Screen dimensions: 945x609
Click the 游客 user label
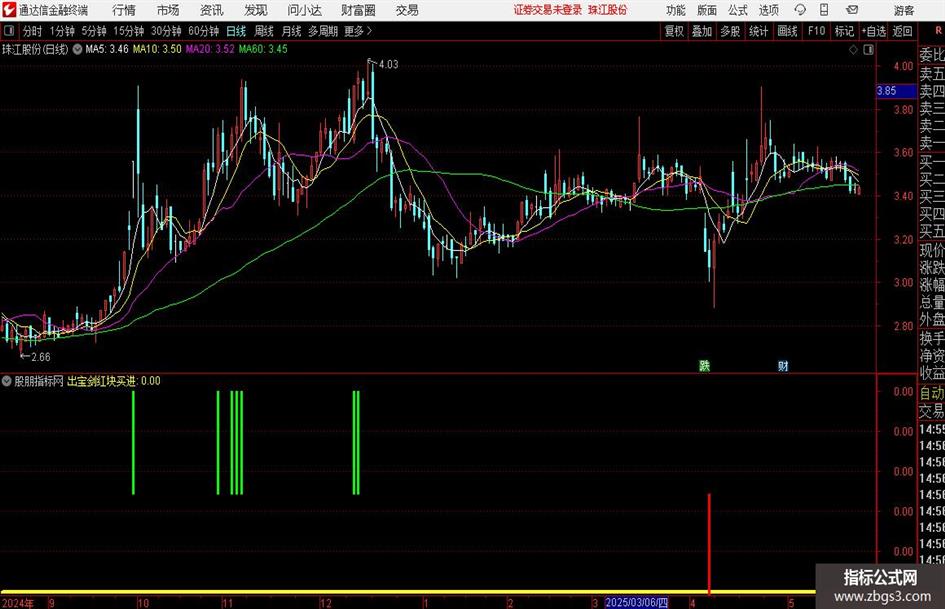[904, 10]
